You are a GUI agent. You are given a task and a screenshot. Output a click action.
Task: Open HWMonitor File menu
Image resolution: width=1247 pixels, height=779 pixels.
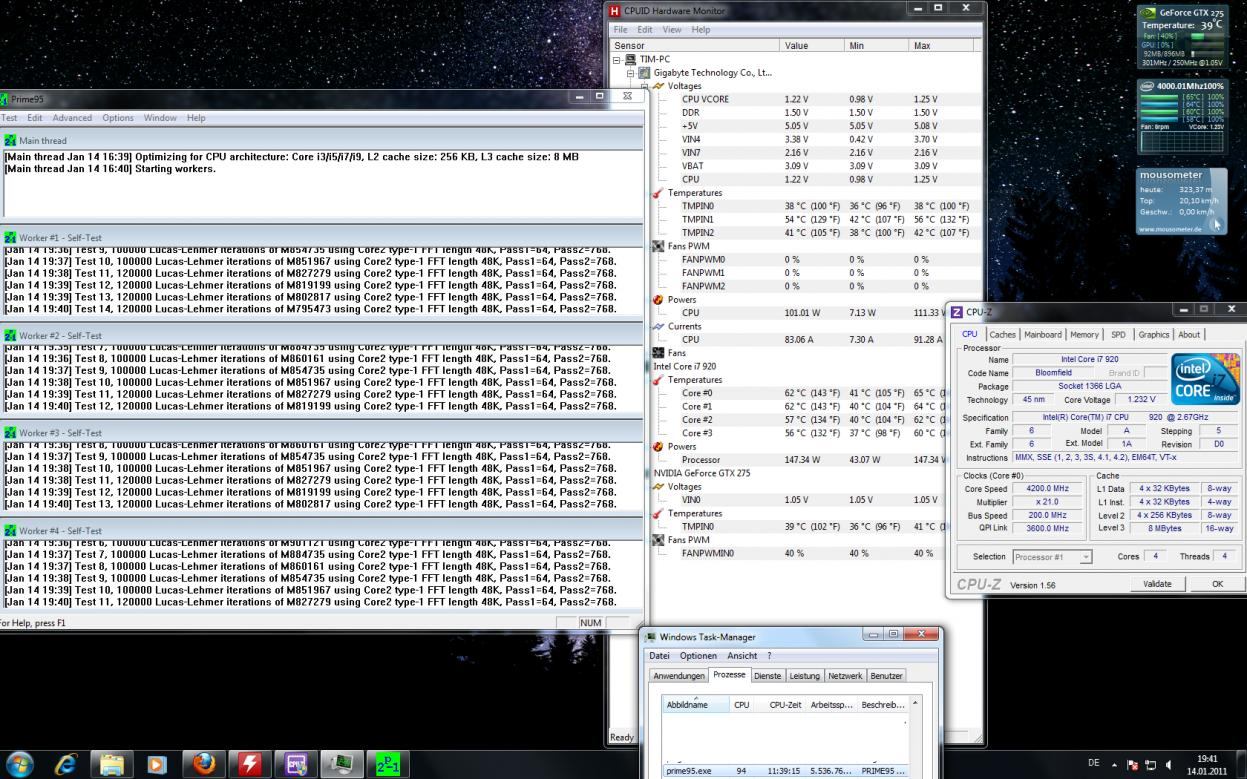tap(620, 30)
